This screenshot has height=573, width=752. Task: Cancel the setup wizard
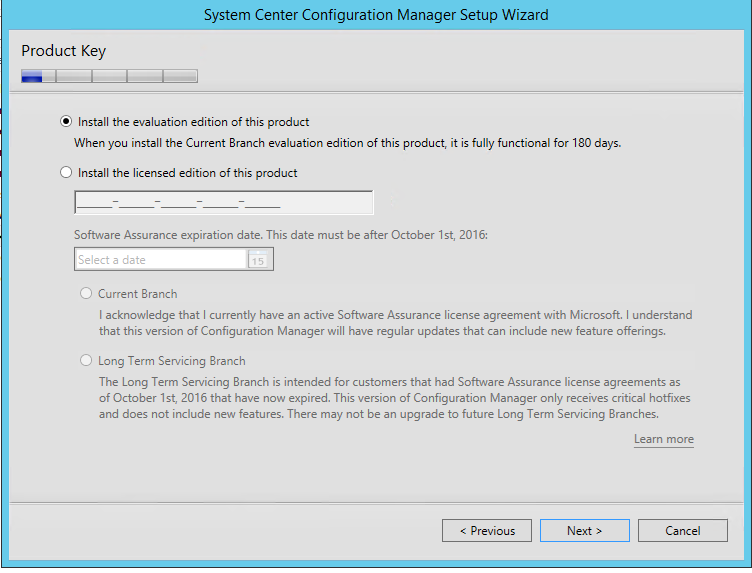point(683,531)
